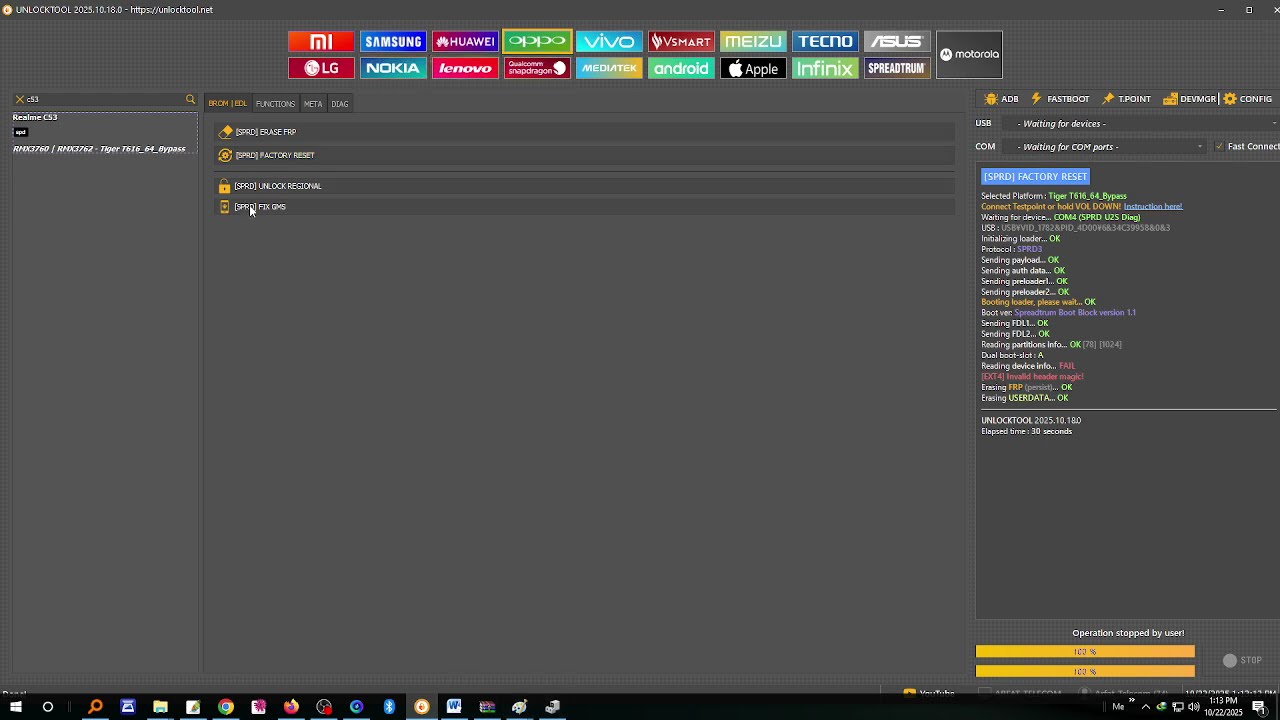Run [SPRD] UNLOCK REGIONAL operation
This screenshot has height=720, width=1280.
[x=585, y=186]
